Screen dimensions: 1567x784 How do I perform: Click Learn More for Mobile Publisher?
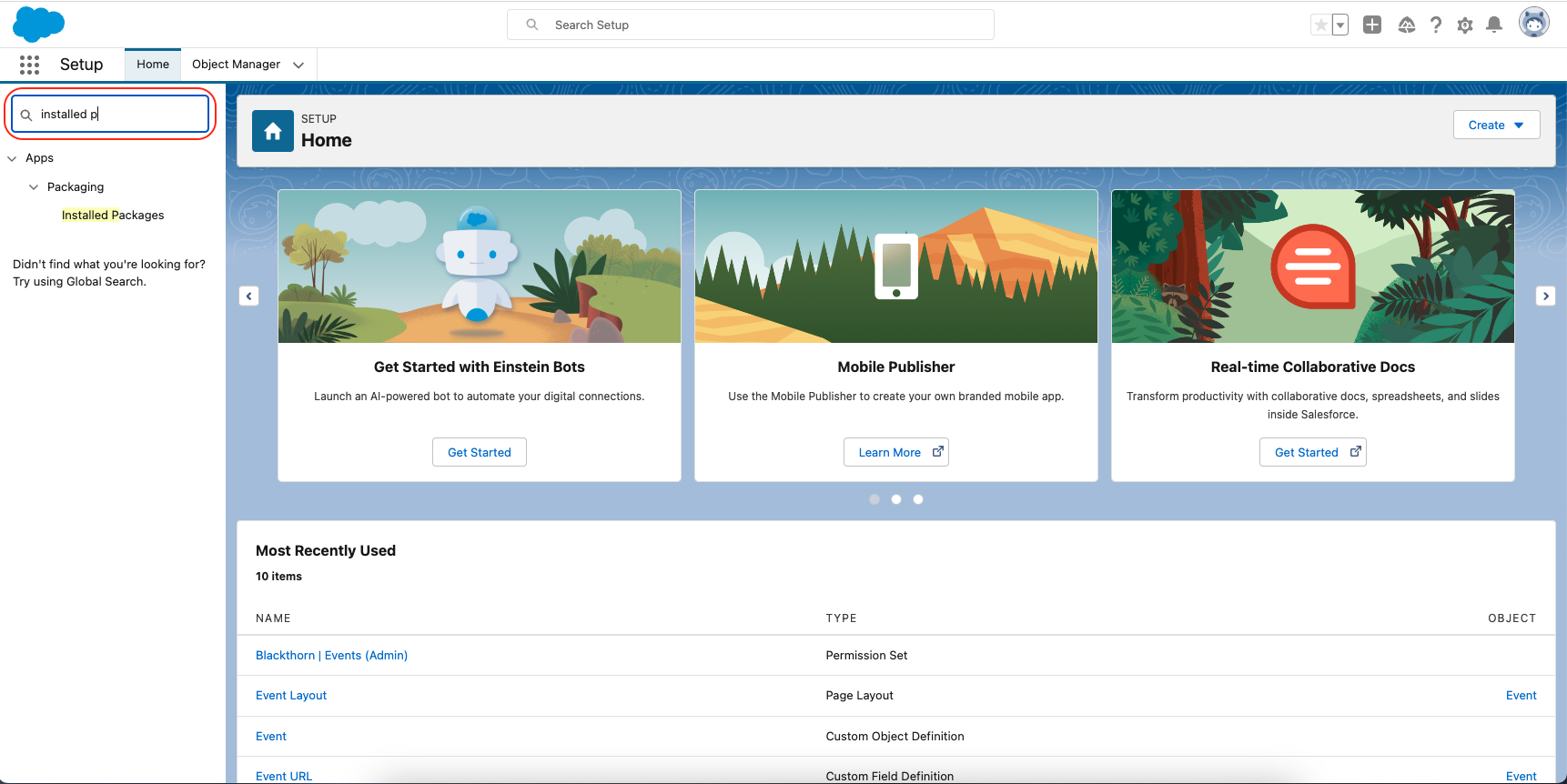(x=896, y=452)
